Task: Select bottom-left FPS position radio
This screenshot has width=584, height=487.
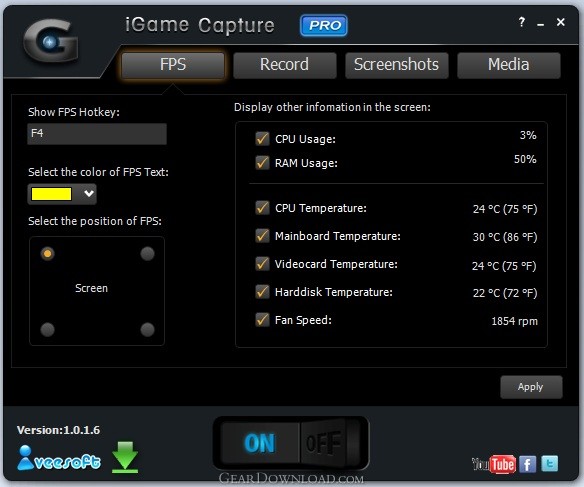Action: (x=47, y=330)
